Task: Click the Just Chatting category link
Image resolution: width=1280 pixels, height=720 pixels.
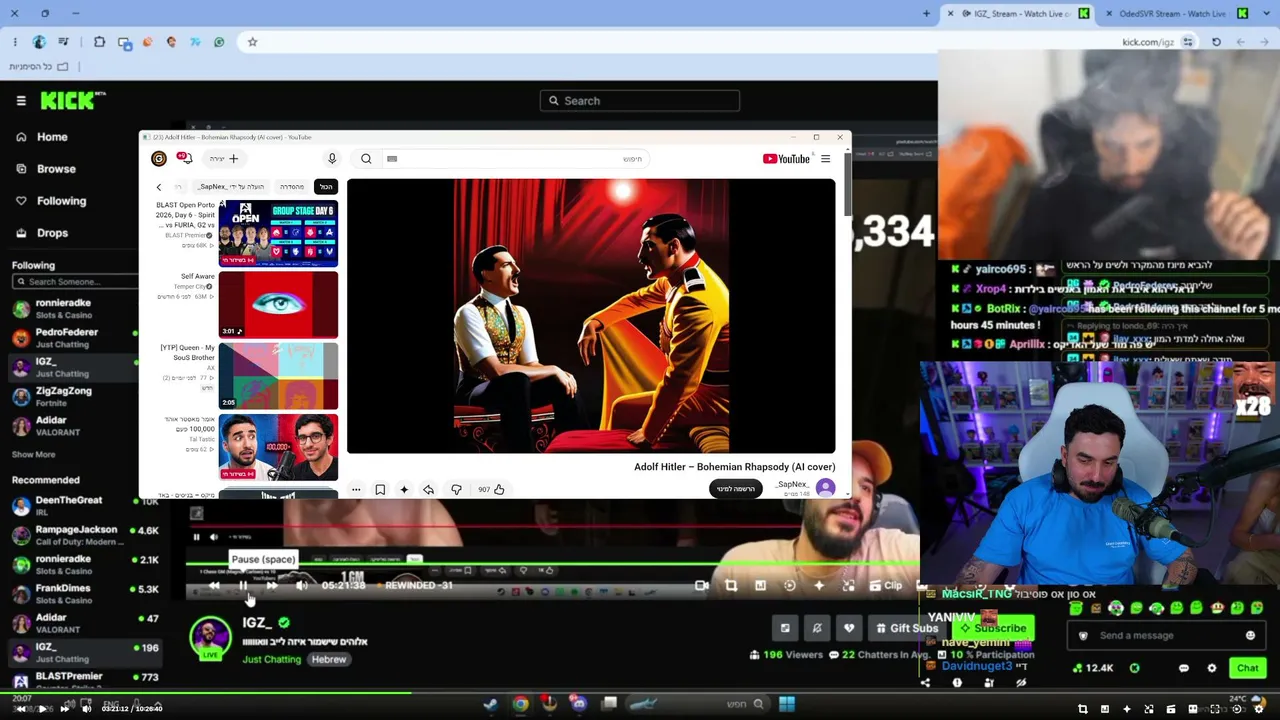Action: click(x=271, y=660)
